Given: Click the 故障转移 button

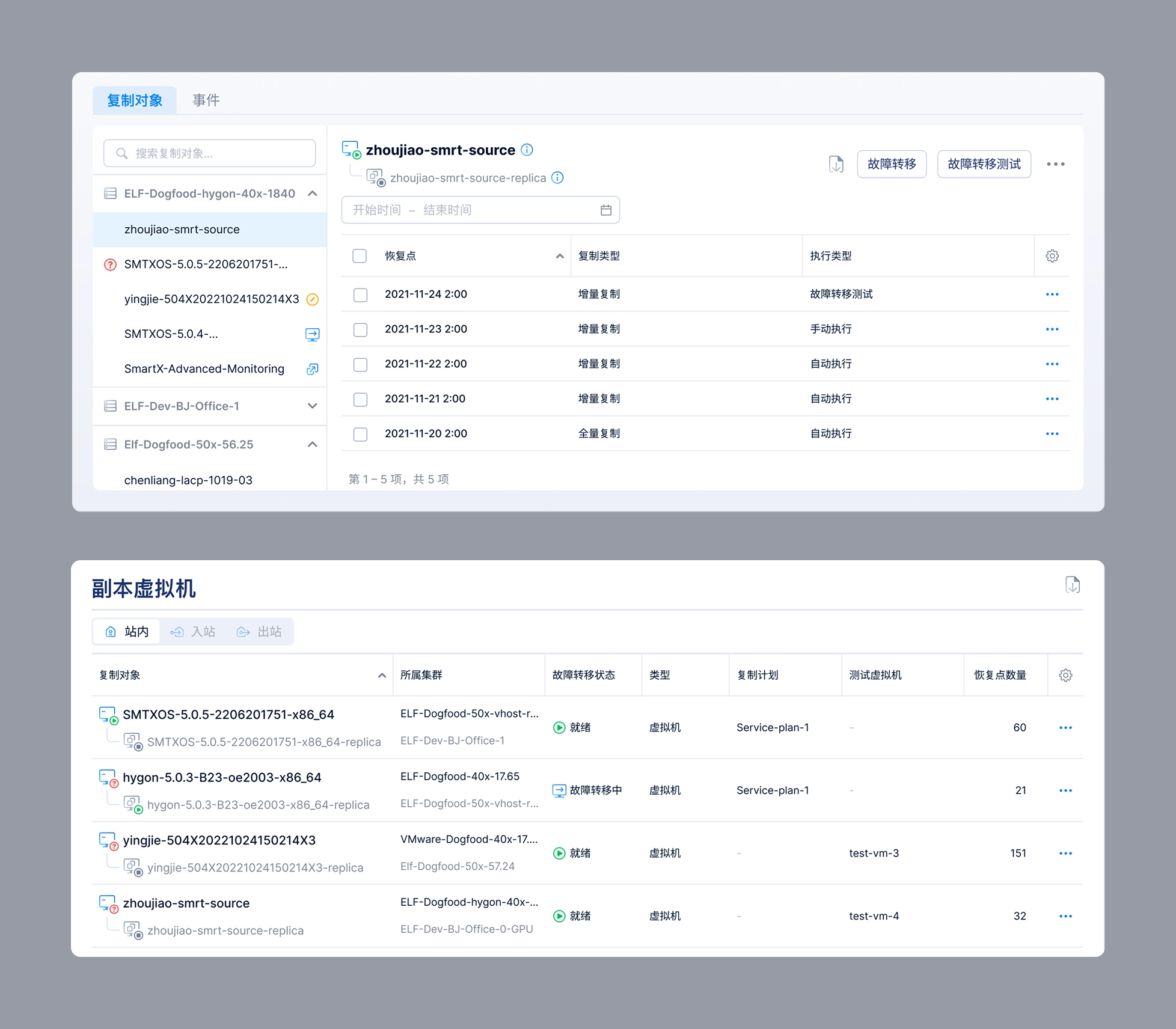Looking at the screenshot, I should [891, 164].
